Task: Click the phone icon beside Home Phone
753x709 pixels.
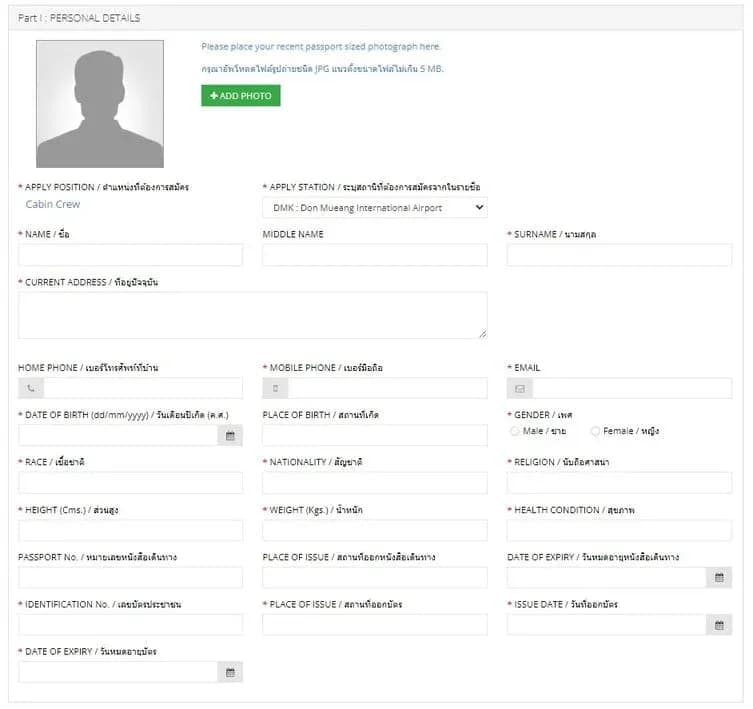Action: pos(31,388)
